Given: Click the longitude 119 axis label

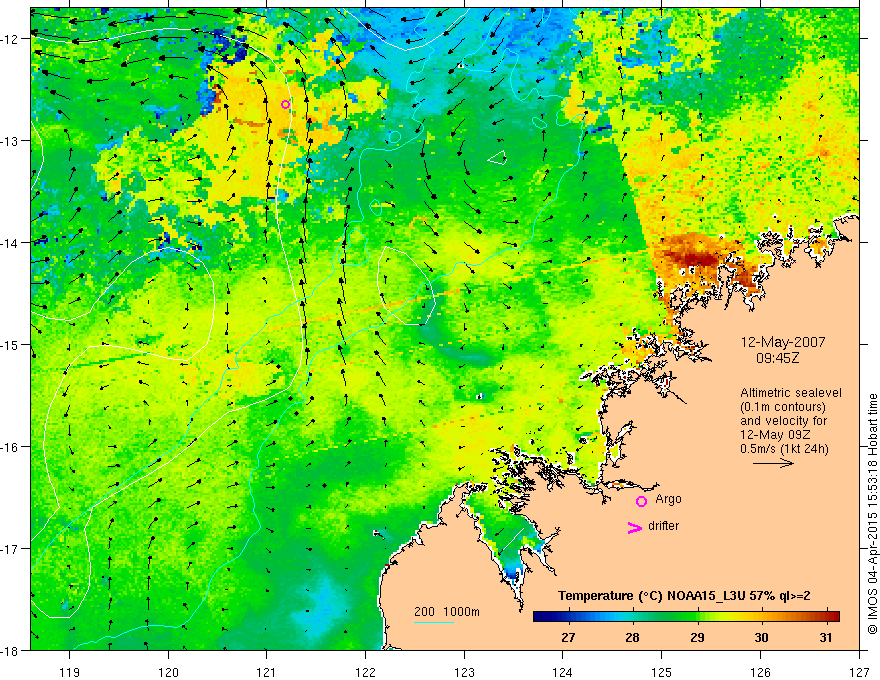Looking at the screenshot, I should [x=70, y=672].
